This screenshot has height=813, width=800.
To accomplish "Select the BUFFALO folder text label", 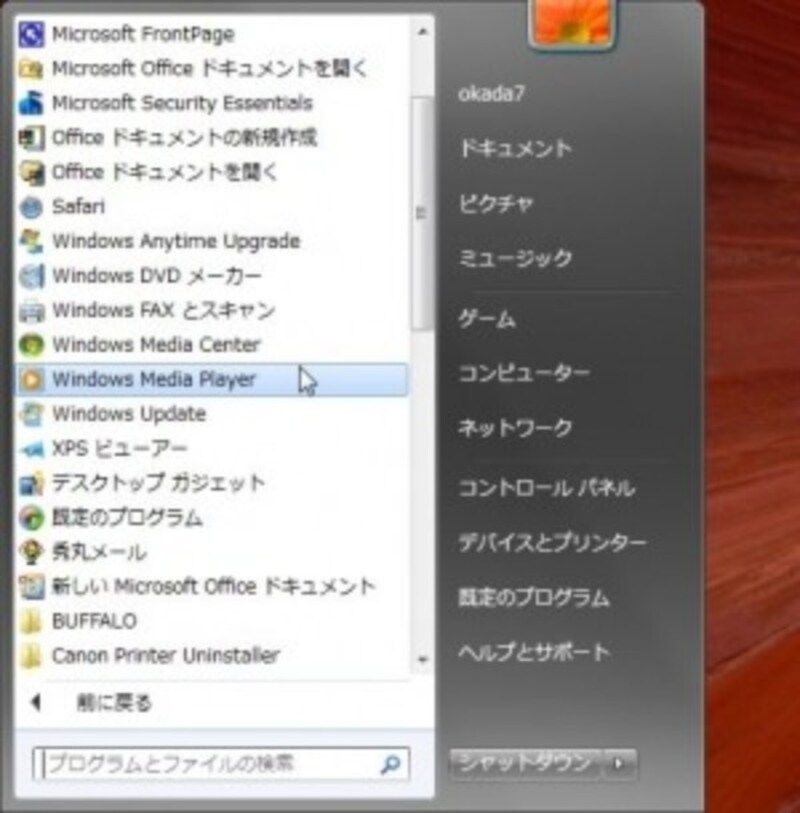I will pos(94,621).
